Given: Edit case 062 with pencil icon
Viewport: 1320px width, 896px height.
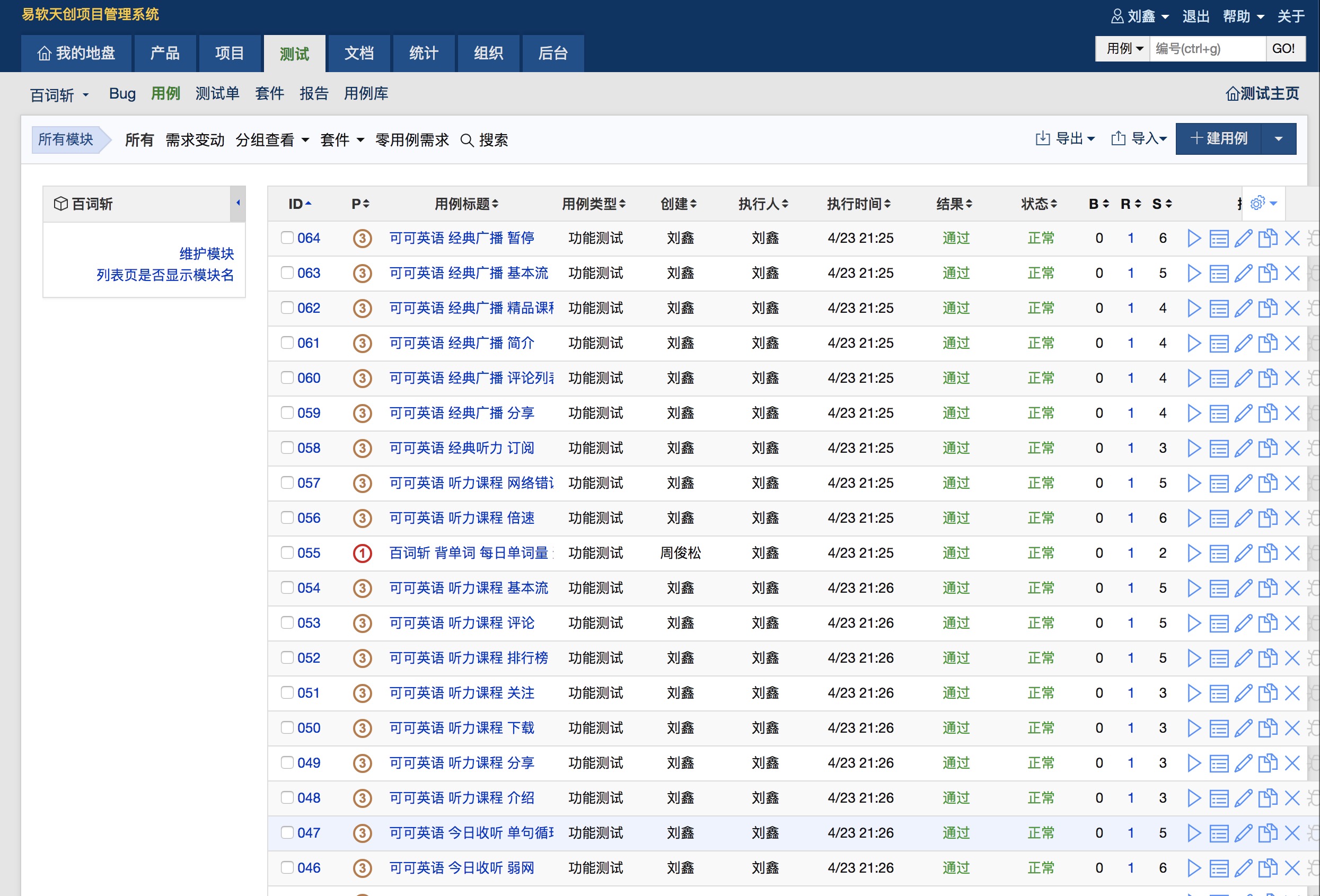Looking at the screenshot, I should (1243, 309).
